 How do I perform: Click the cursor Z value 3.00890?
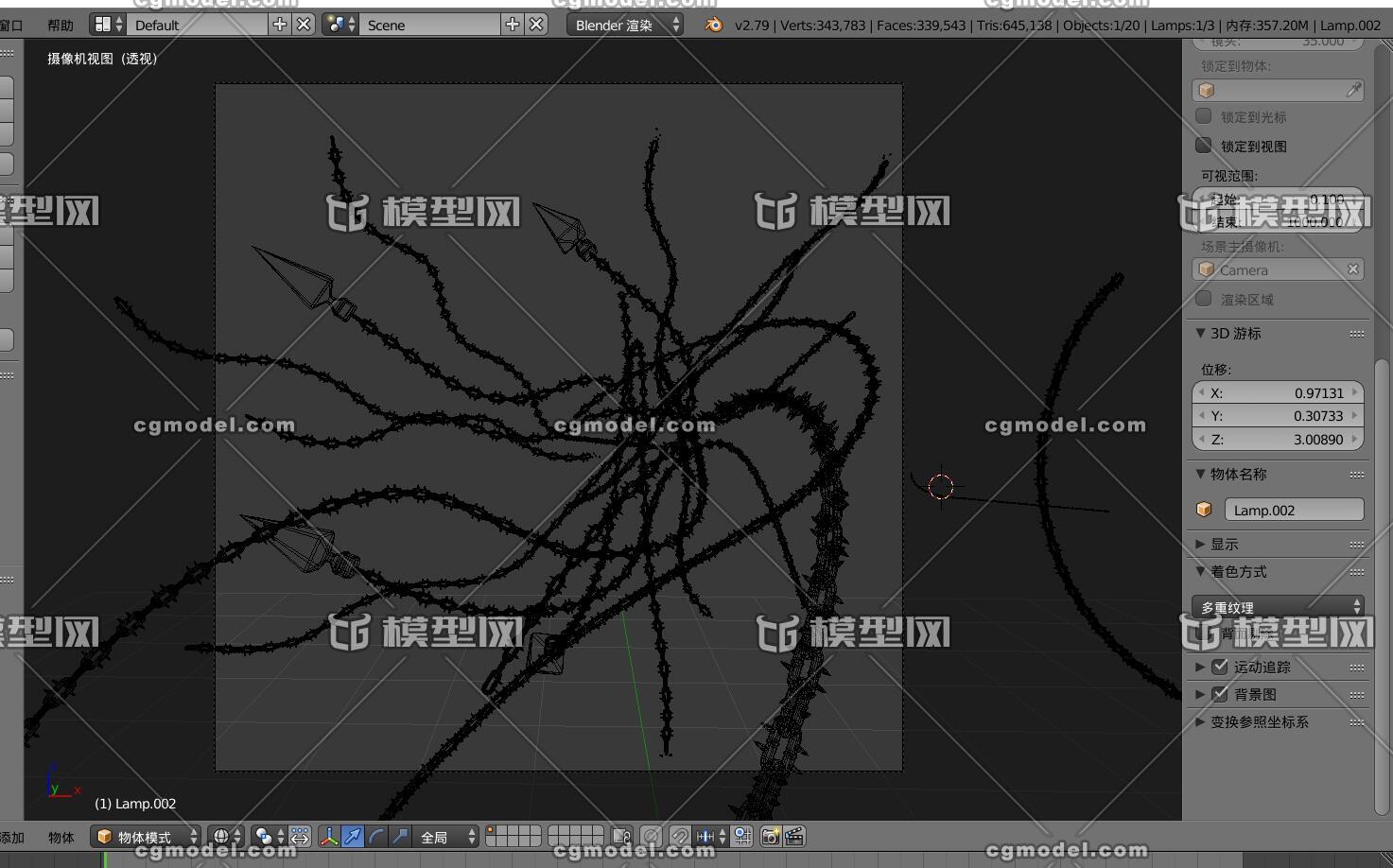click(1278, 439)
